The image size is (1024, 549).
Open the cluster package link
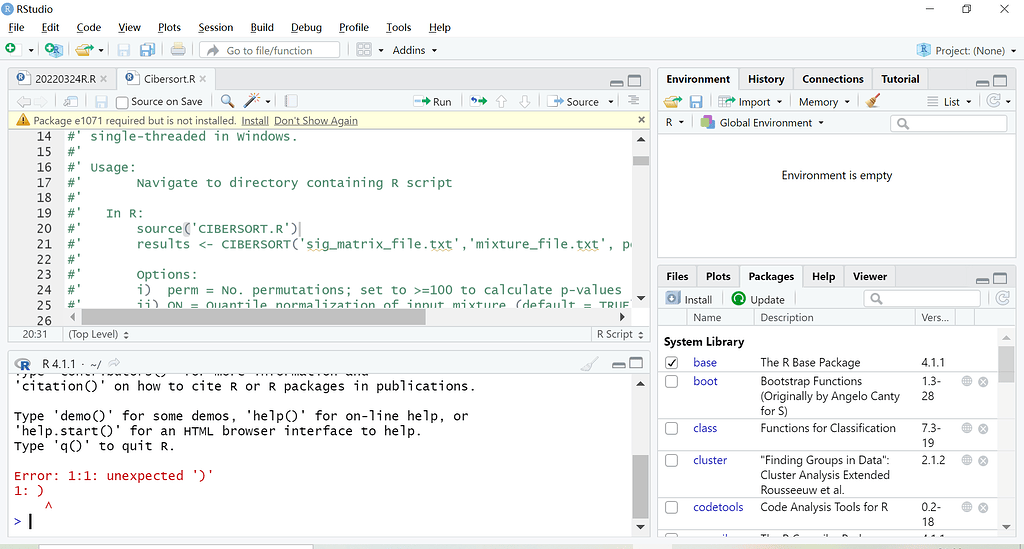tap(710, 460)
